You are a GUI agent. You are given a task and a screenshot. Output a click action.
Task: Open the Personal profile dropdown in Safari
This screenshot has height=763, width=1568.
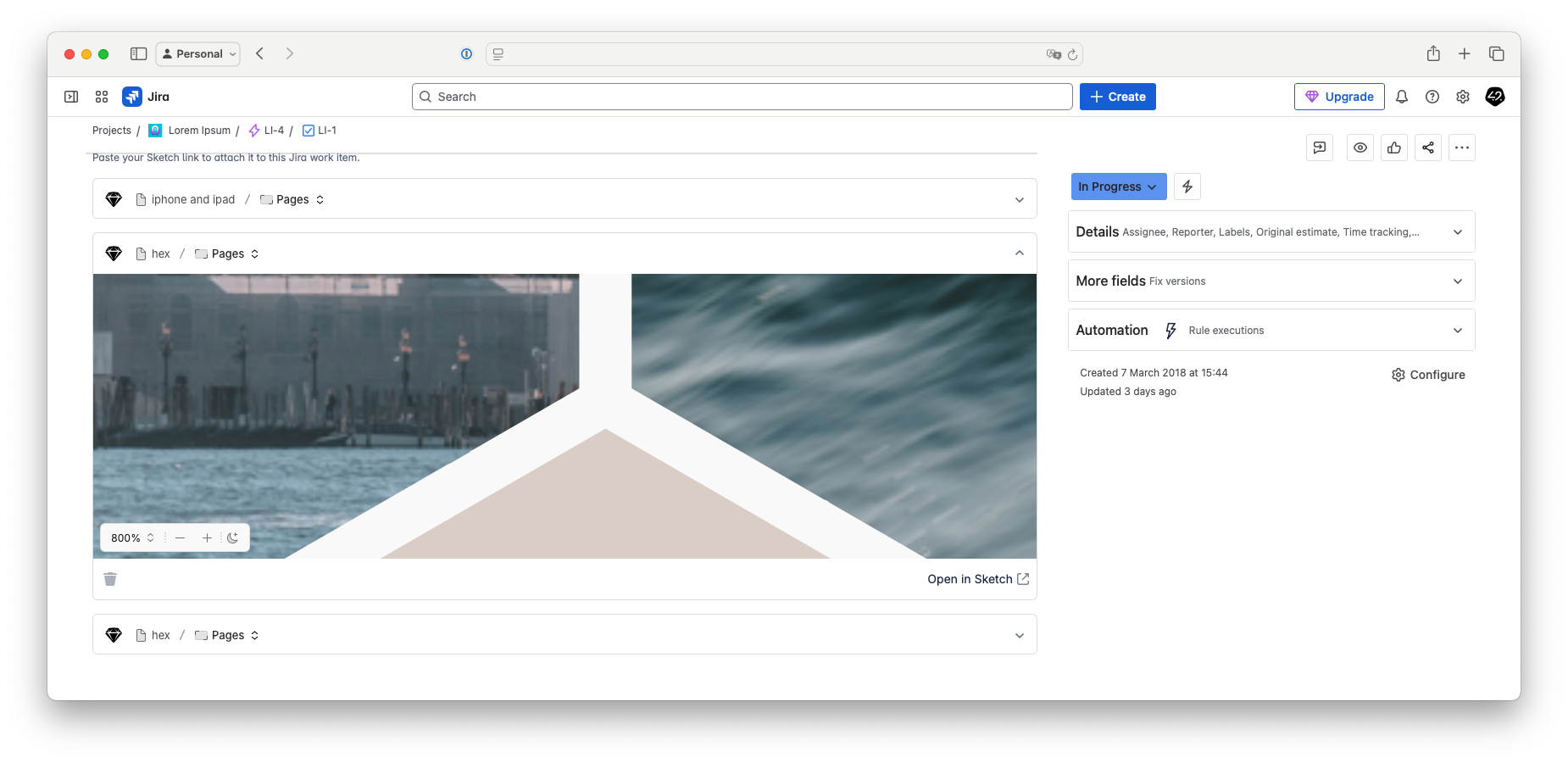click(198, 53)
